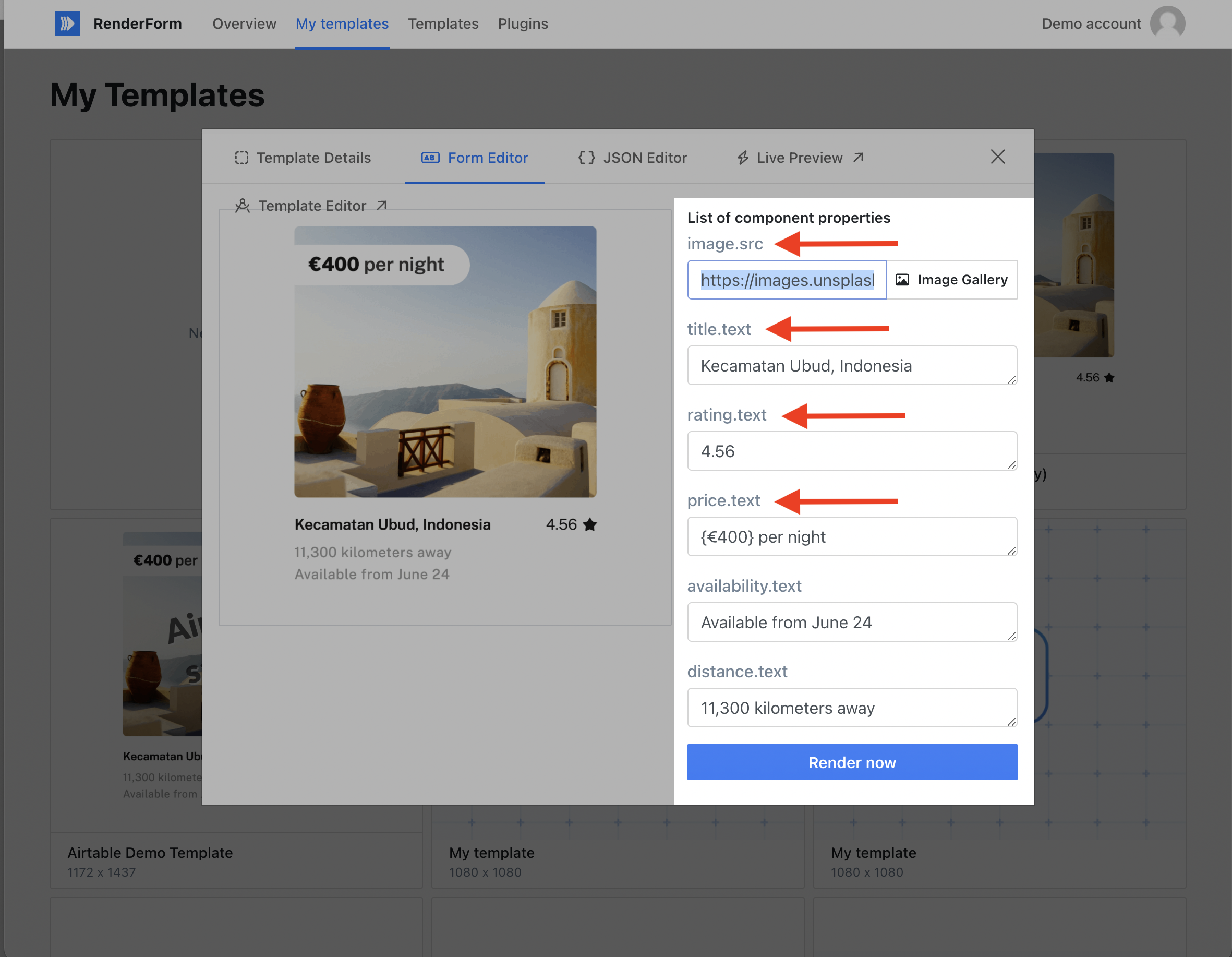1232x957 pixels.
Task: Click the Render now button
Action: click(x=852, y=762)
